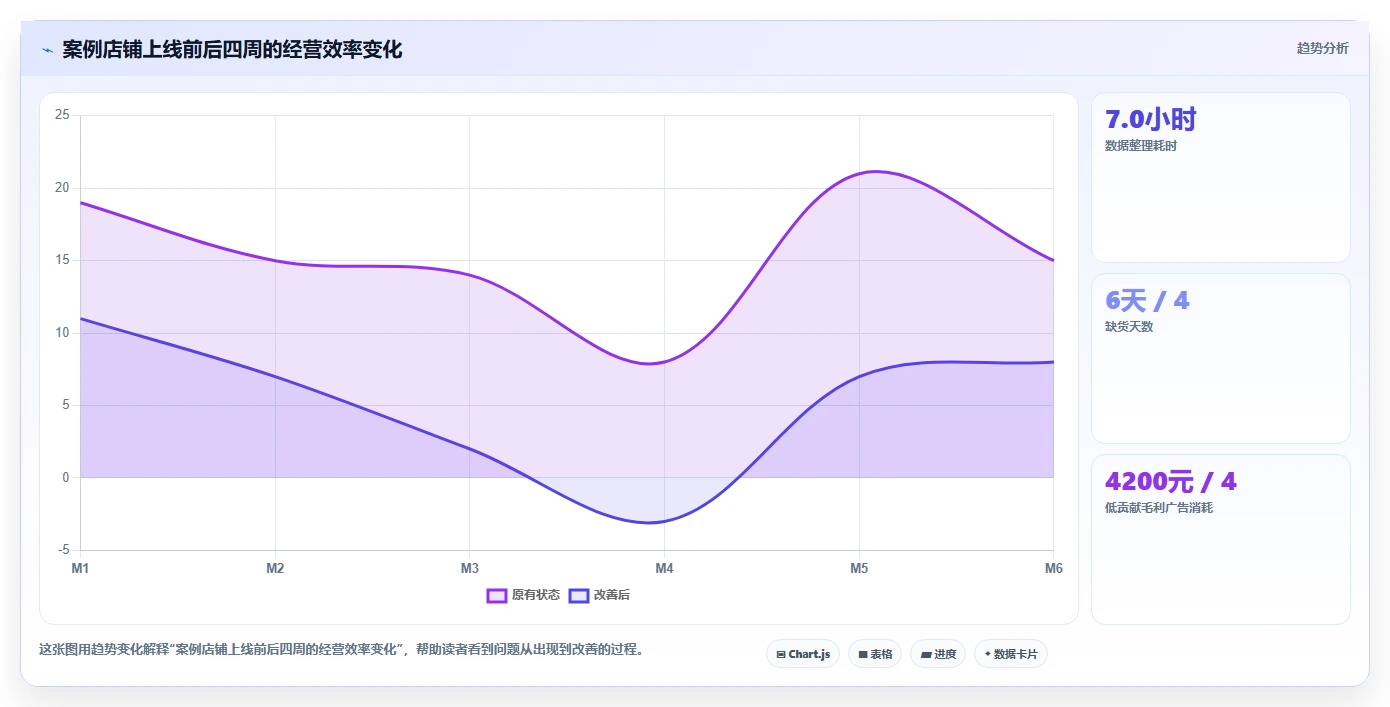Select the 数据卡片 tag chip
The image size is (1390, 707).
coord(1011,654)
